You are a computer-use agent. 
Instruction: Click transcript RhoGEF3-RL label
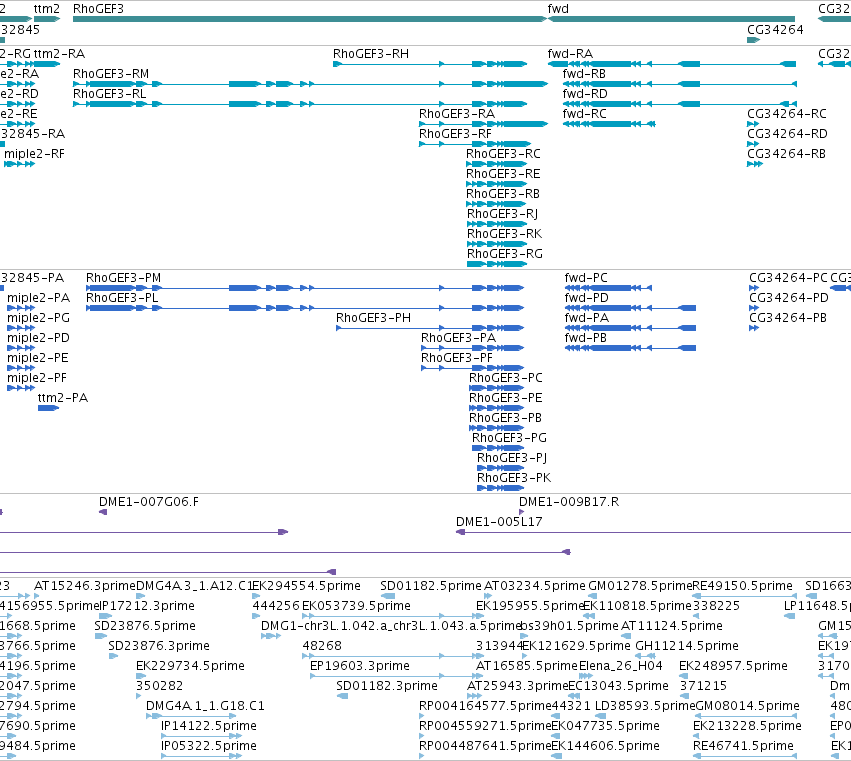[x=110, y=94]
